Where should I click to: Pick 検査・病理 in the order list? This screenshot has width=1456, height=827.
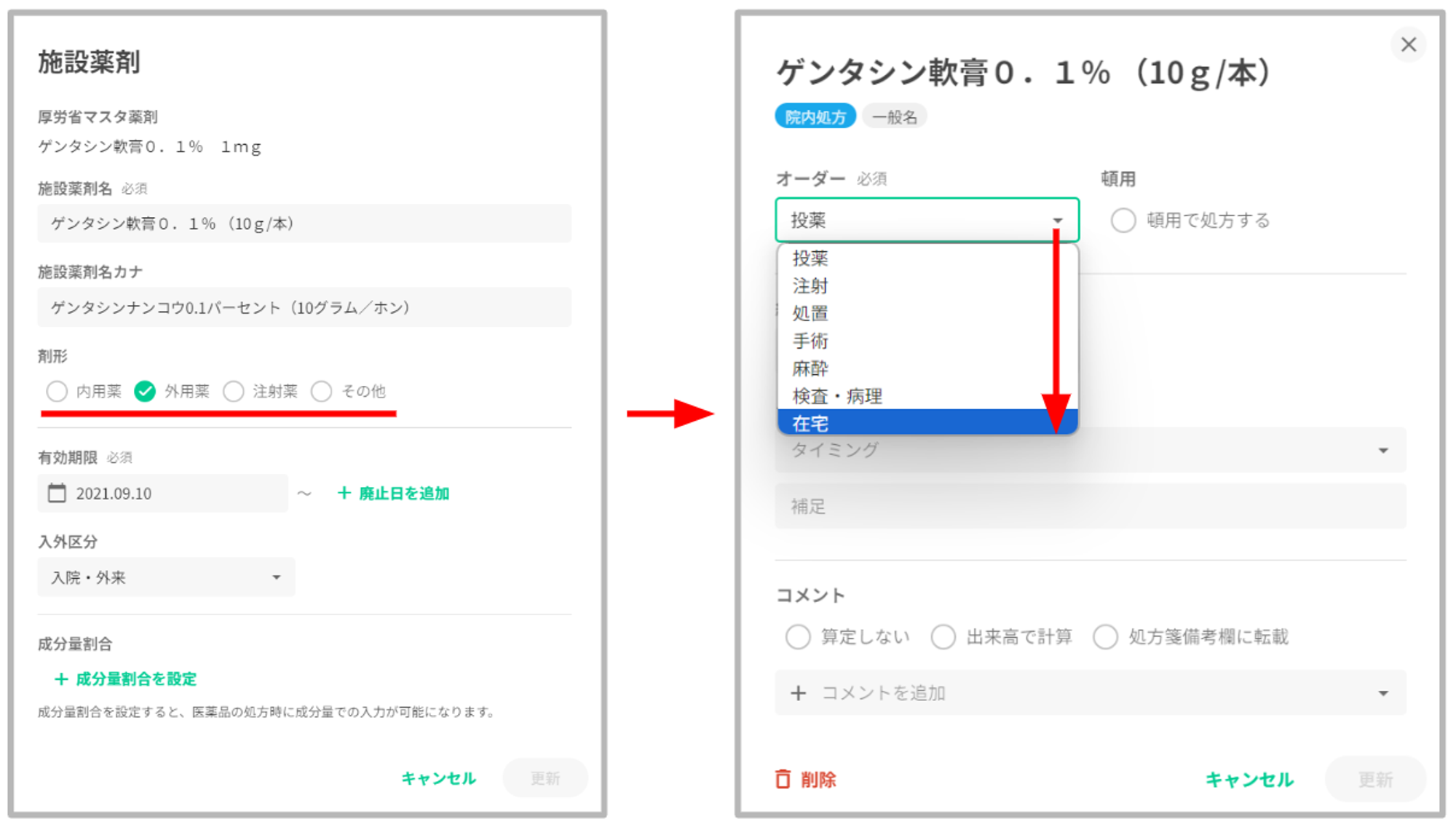click(x=837, y=396)
